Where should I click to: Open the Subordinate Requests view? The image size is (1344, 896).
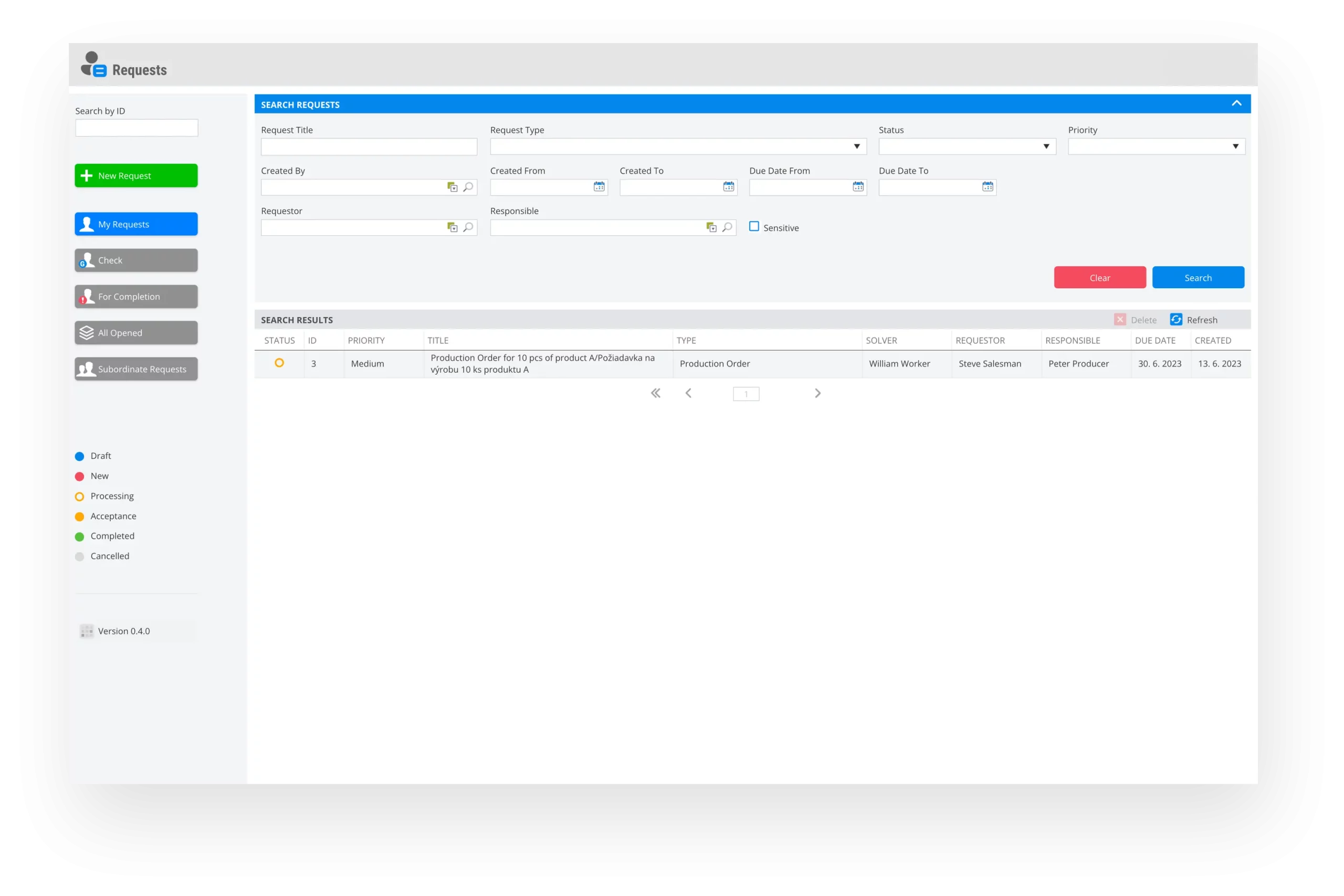[136, 369]
